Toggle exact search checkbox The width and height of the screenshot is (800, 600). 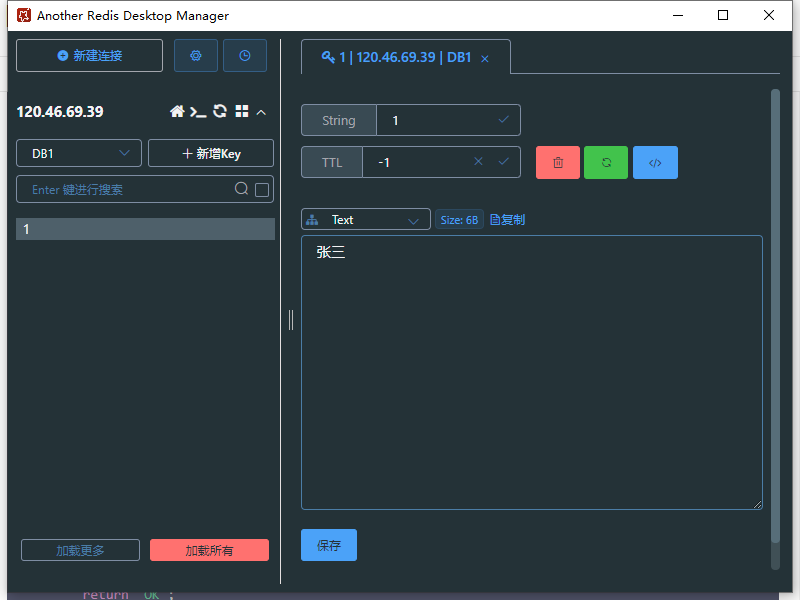click(262, 190)
